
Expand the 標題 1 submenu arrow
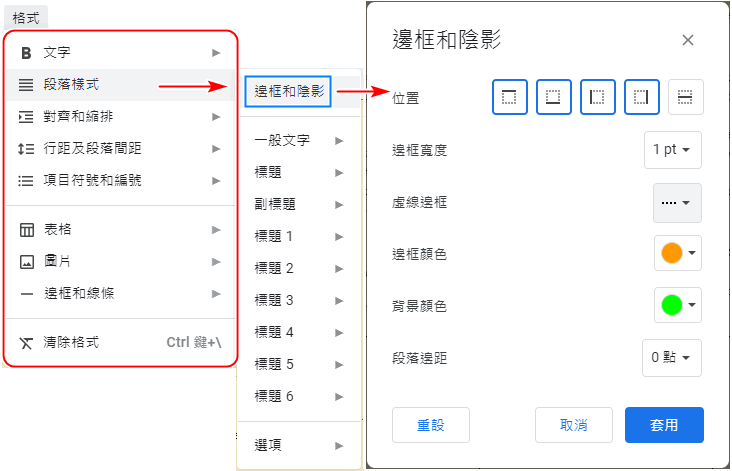tap(339, 237)
